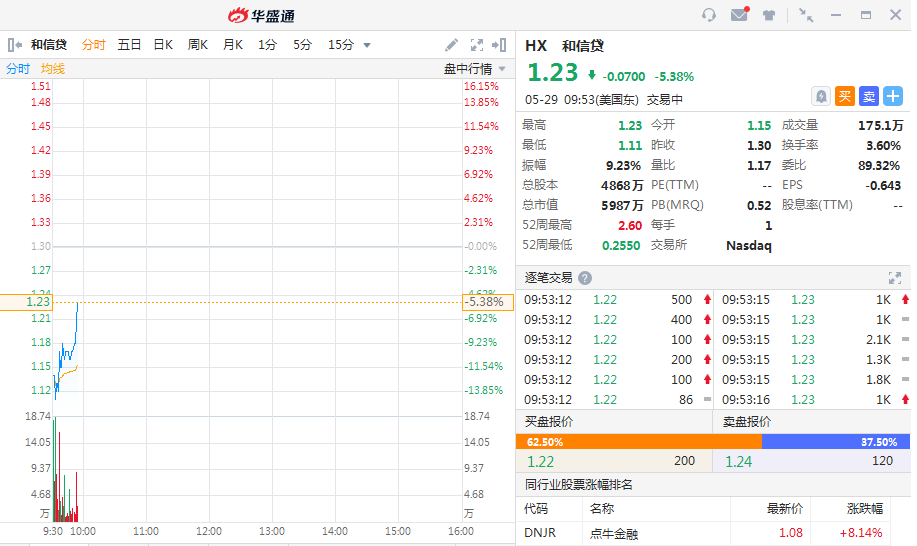Image resolution: width=917 pixels, height=546 pixels.
Task: Switch to the 日K chart tab
Action: (x=163, y=45)
